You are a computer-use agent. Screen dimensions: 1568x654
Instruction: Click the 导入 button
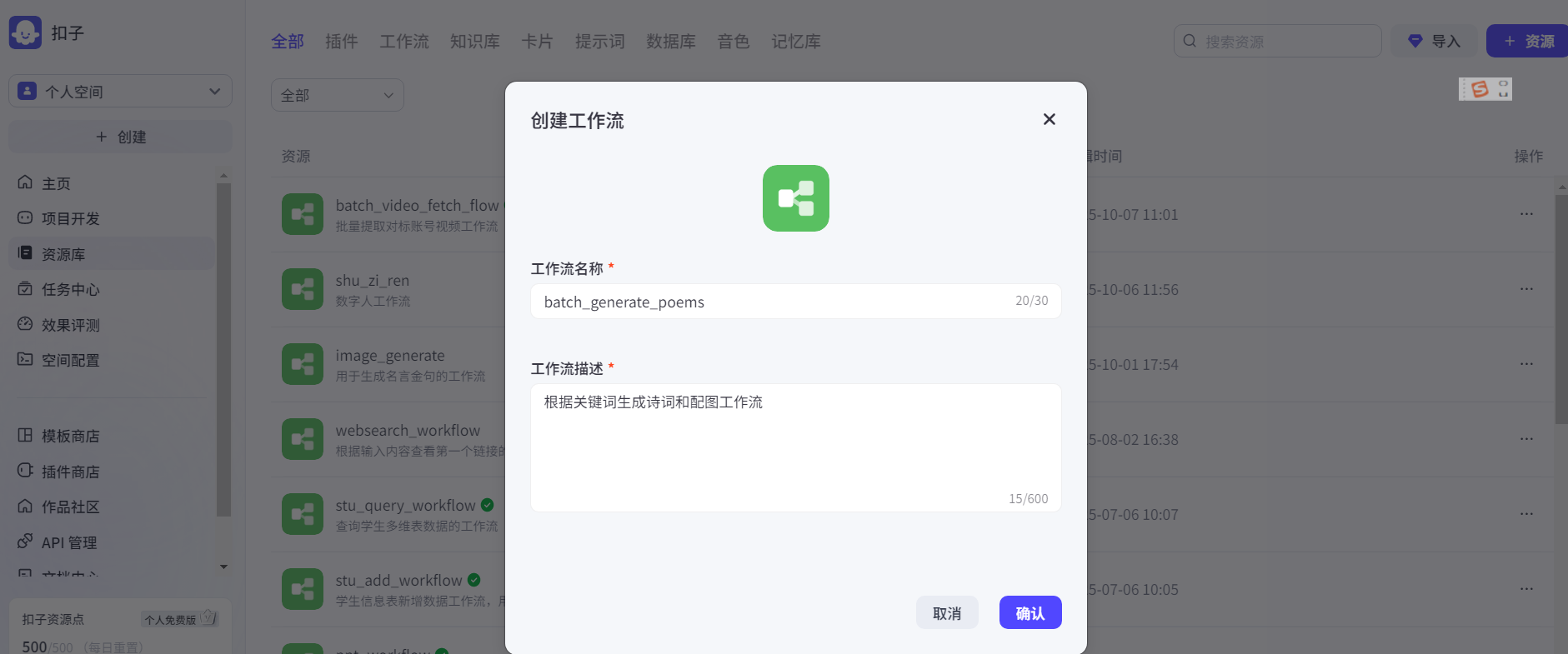point(1434,41)
